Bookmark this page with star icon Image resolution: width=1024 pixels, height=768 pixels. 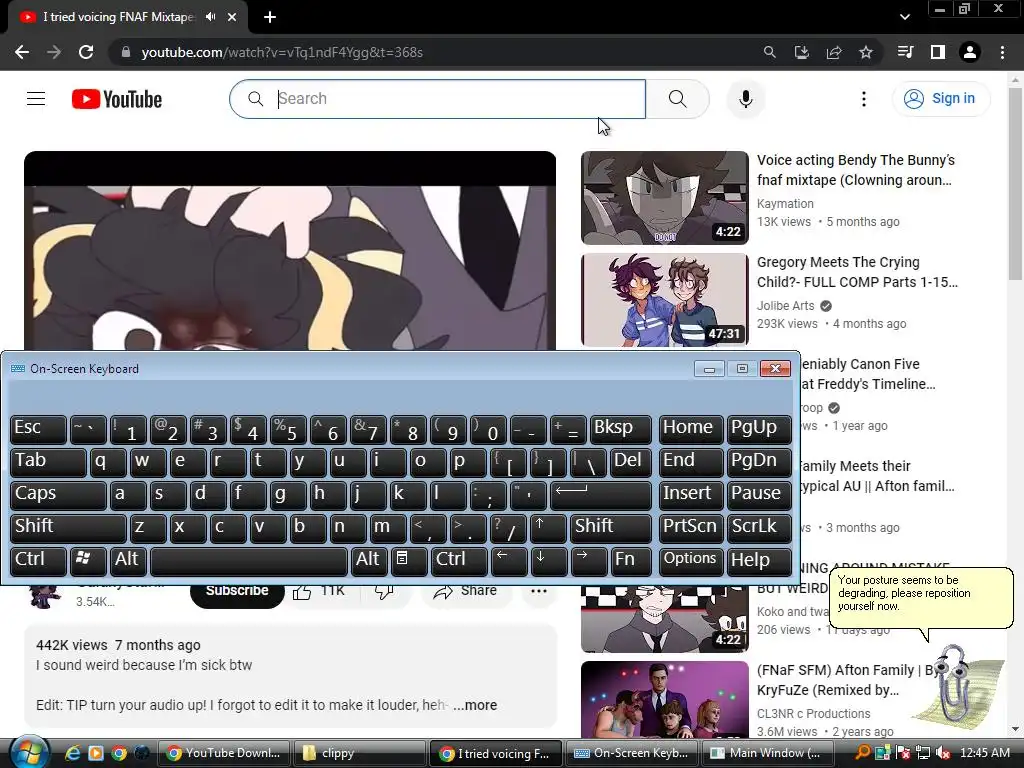pyautogui.click(x=866, y=52)
